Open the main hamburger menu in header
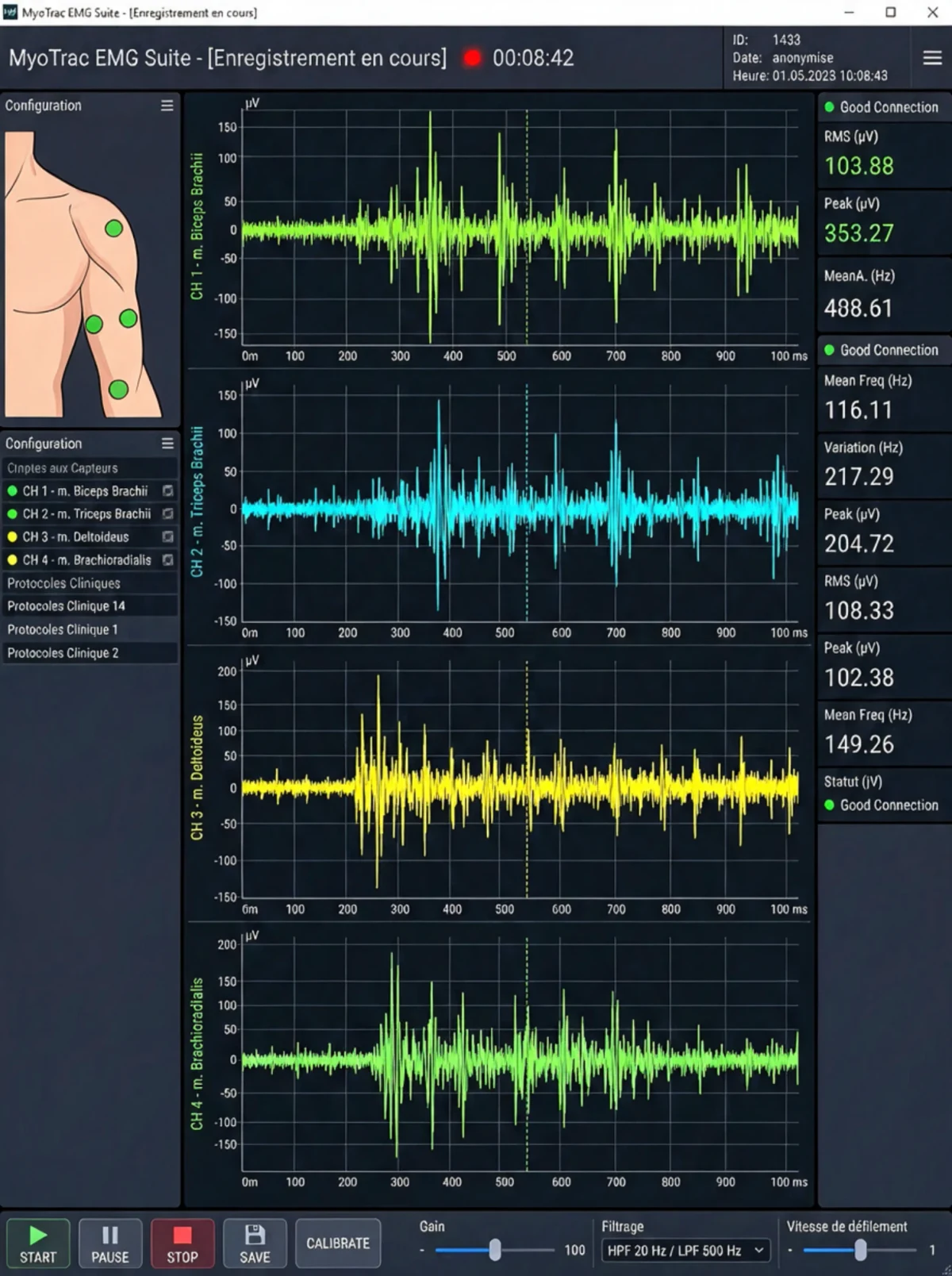Image resolution: width=952 pixels, height=1276 pixels. [932, 58]
